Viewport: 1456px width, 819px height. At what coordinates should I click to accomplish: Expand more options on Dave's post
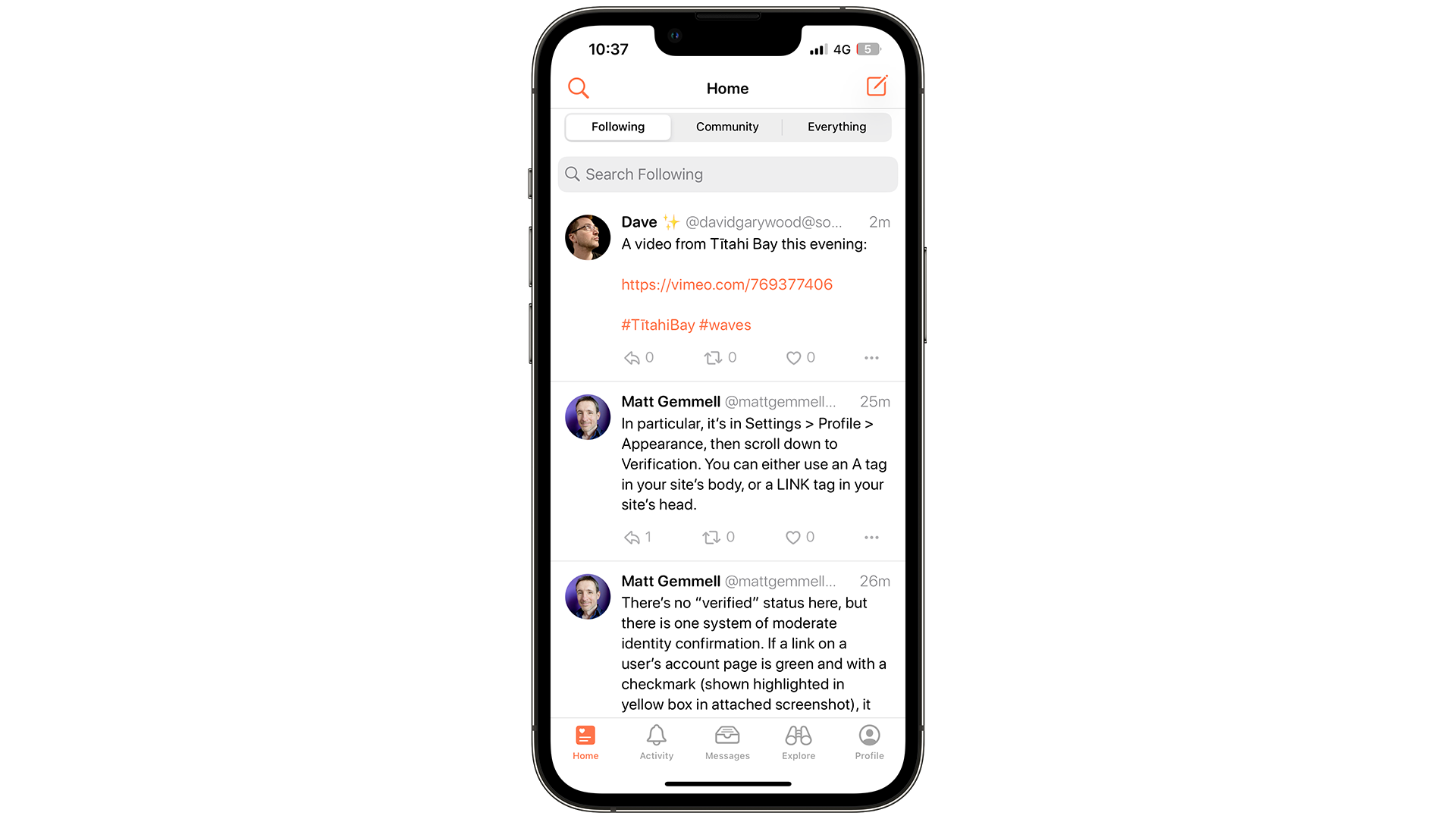click(871, 357)
